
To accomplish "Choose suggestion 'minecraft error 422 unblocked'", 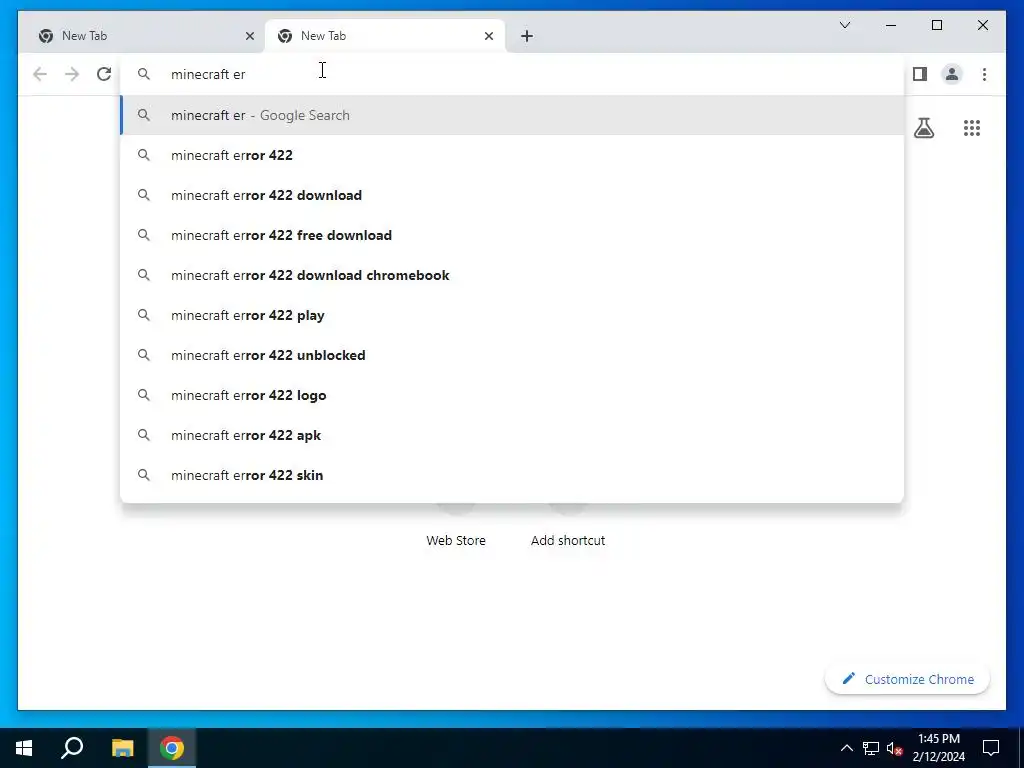I will 512,355.
